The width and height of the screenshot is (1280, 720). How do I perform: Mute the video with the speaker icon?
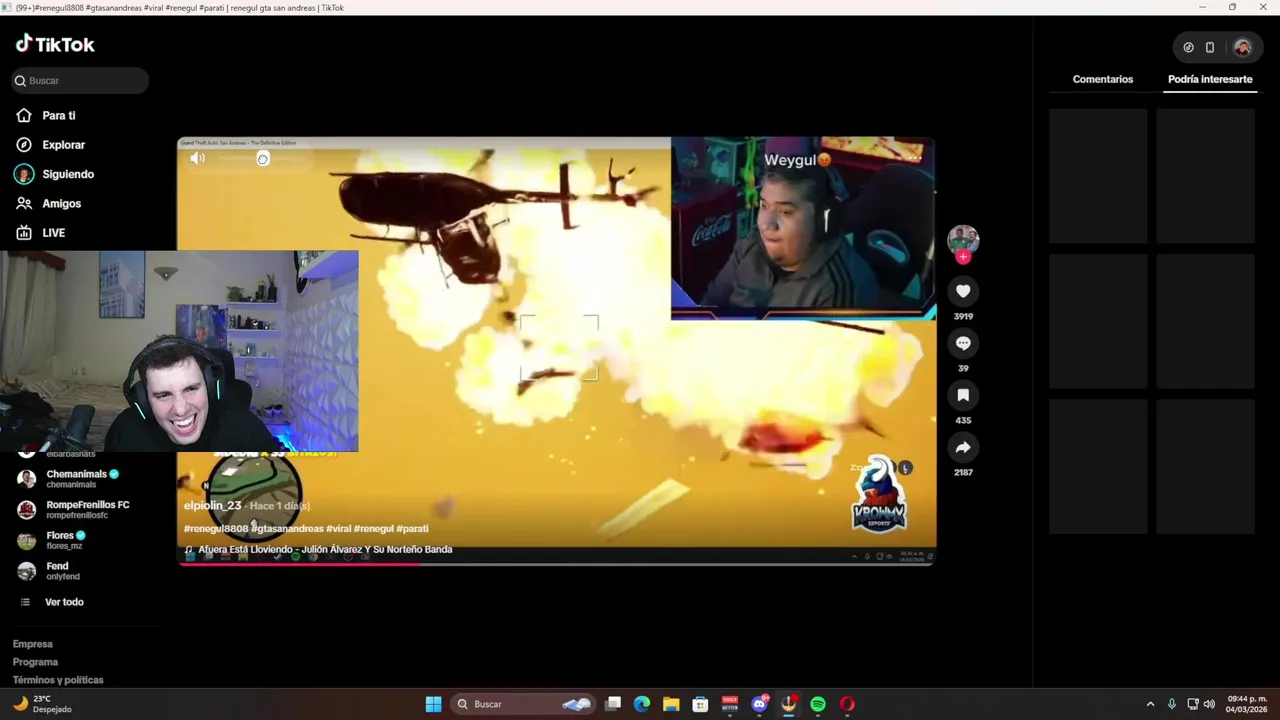(198, 158)
